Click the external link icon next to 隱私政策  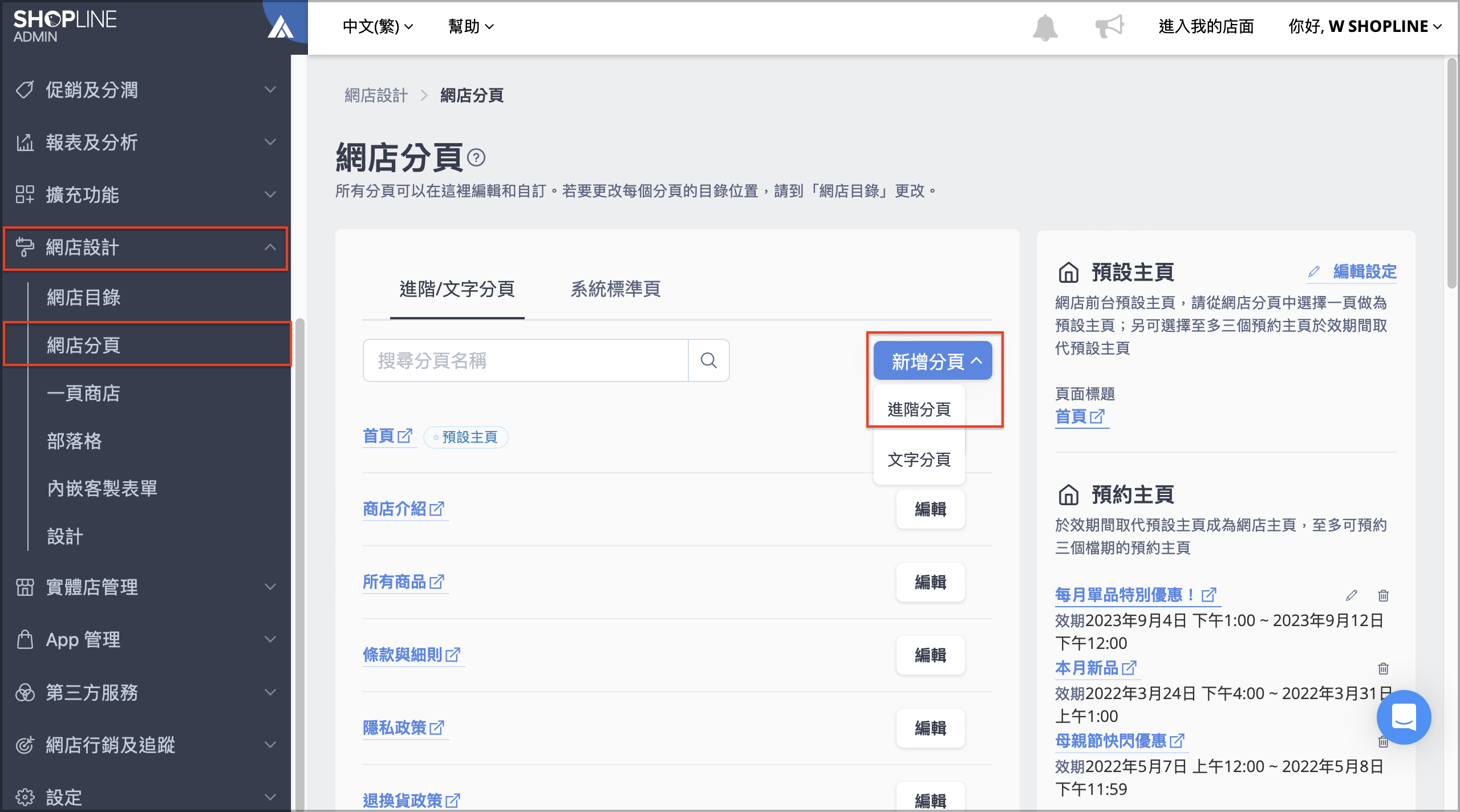437,728
